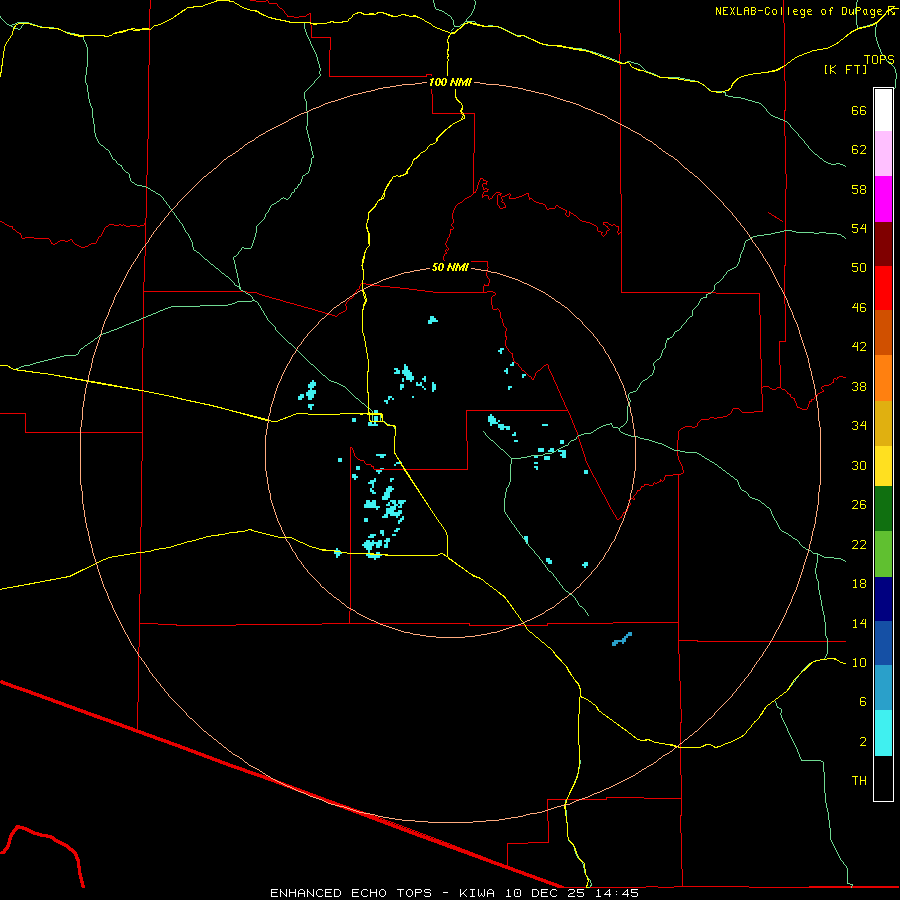Click the KIWA radar site square marker
The image size is (900, 900).
[x=375, y=418]
